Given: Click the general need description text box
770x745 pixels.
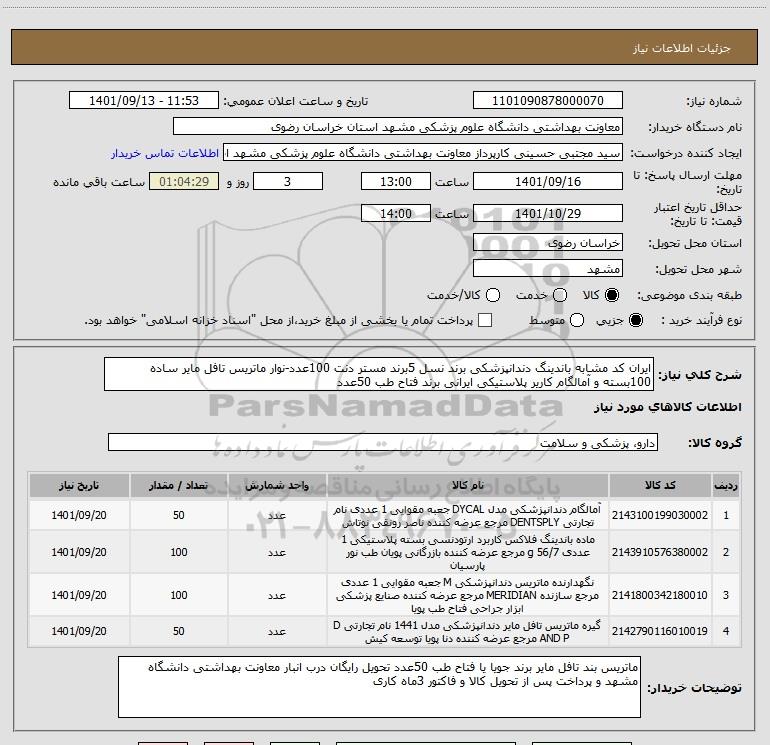Looking at the screenshot, I should pos(379,374).
